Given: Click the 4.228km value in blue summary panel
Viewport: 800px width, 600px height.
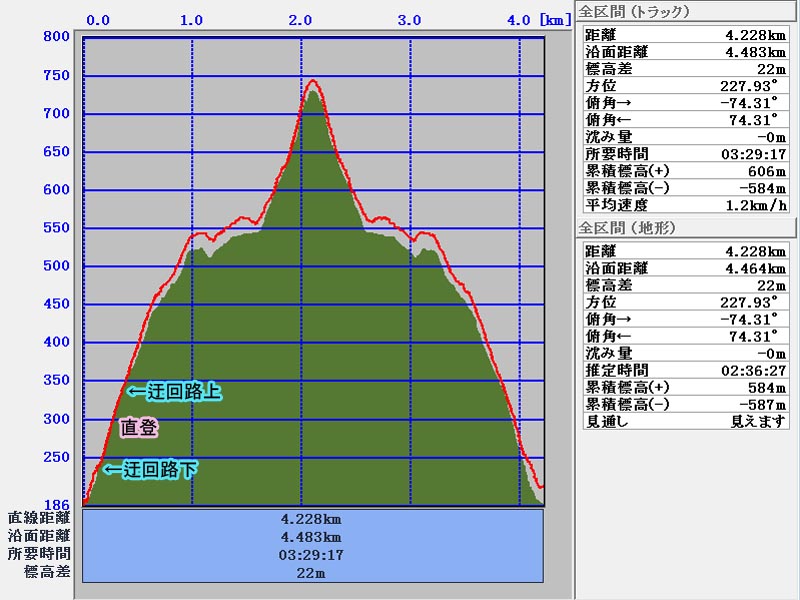Looking at the screenshot, I should (313, 519).
